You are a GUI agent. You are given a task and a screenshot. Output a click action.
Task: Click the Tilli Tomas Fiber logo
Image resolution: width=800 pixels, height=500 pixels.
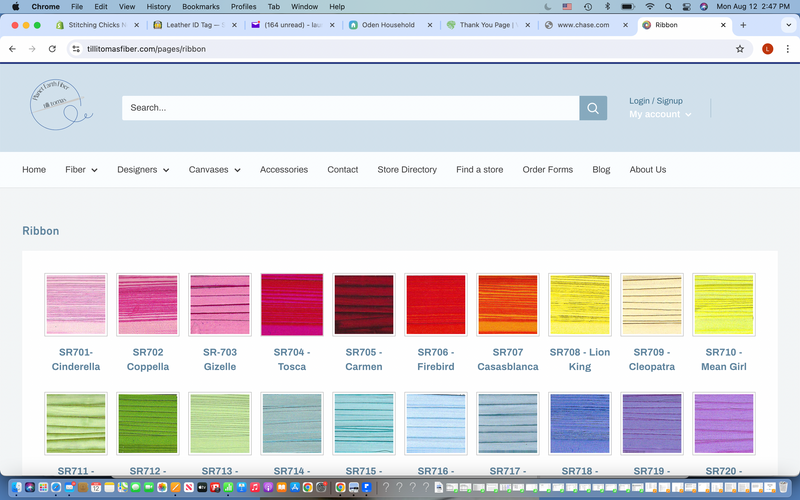pos(60,108)
